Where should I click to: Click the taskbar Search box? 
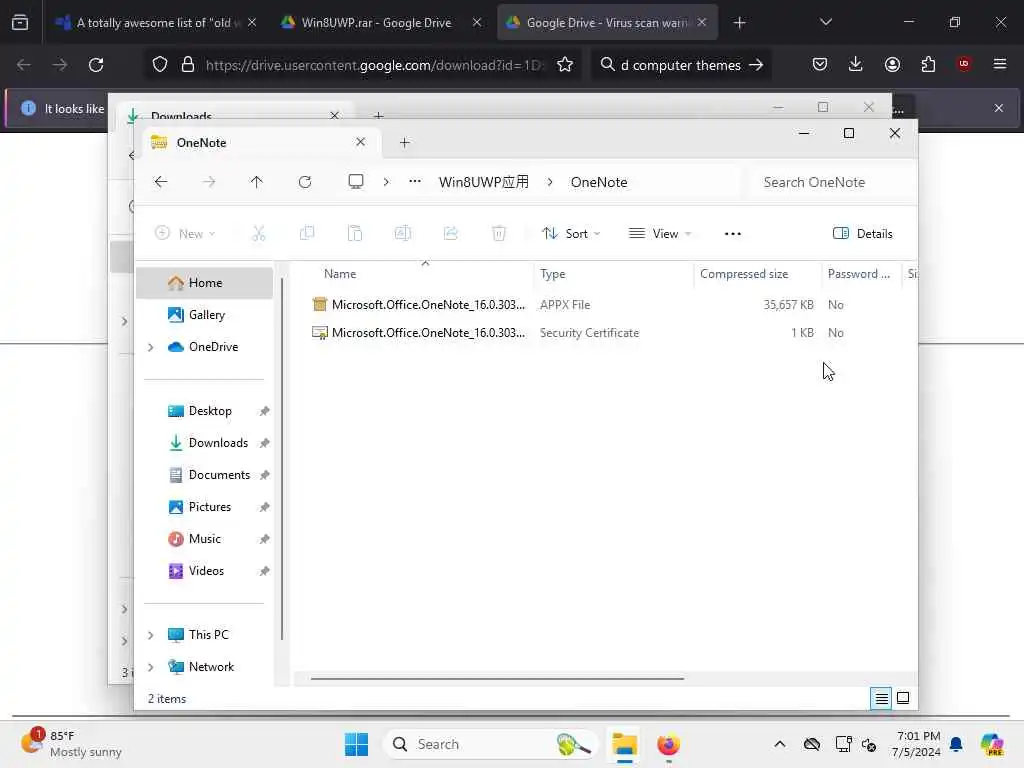tap(490, 744)
